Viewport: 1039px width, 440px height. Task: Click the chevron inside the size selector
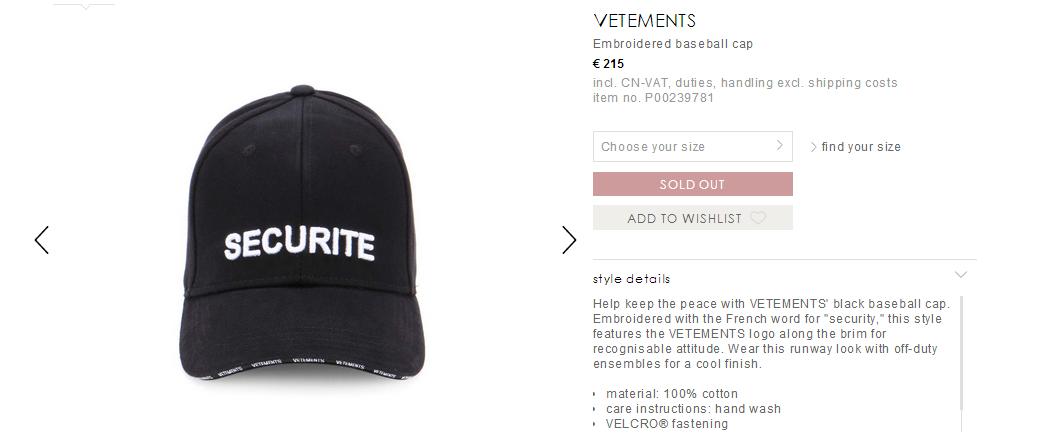tap(780, 145)
